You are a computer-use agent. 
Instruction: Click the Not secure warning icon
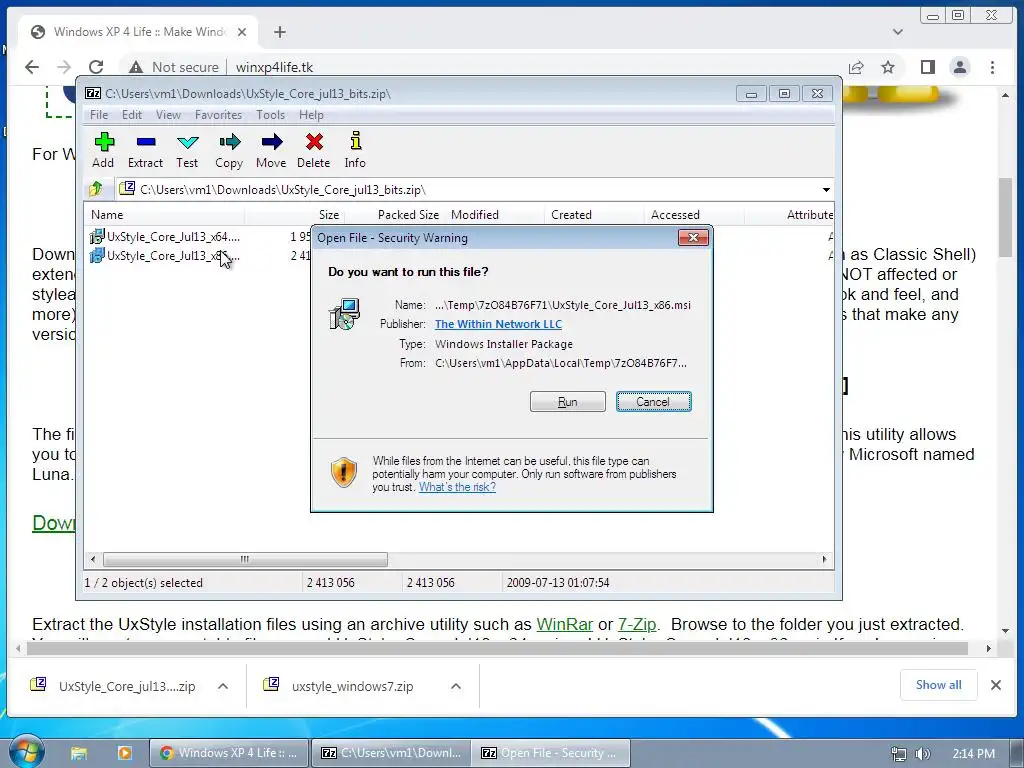click(136, 67)
